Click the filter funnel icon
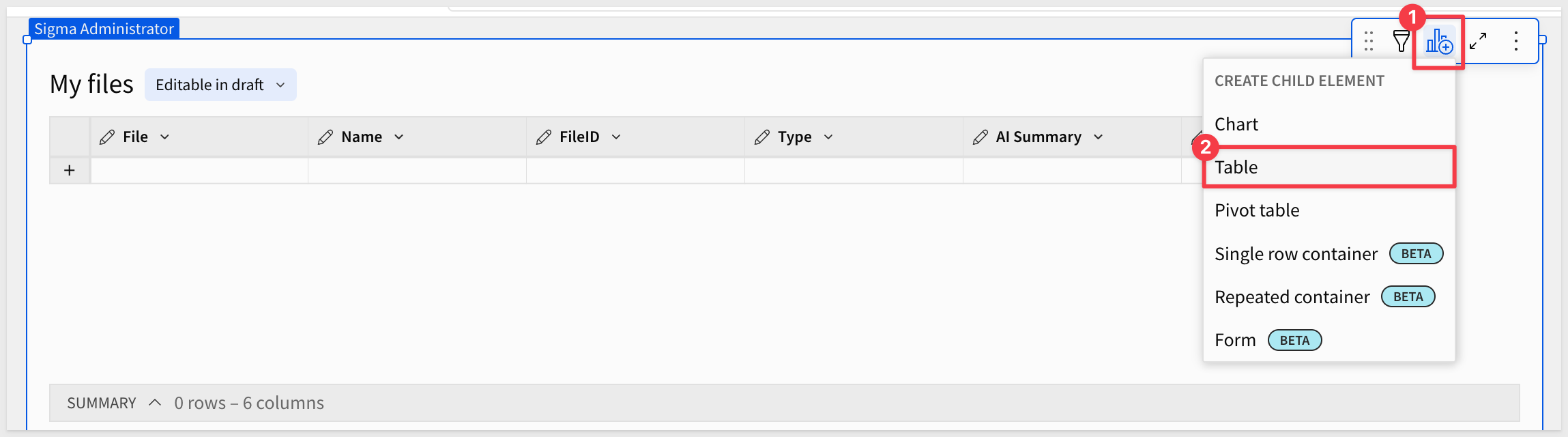Viewport: 1568px width, 437px height. [x=1401, y=41]
